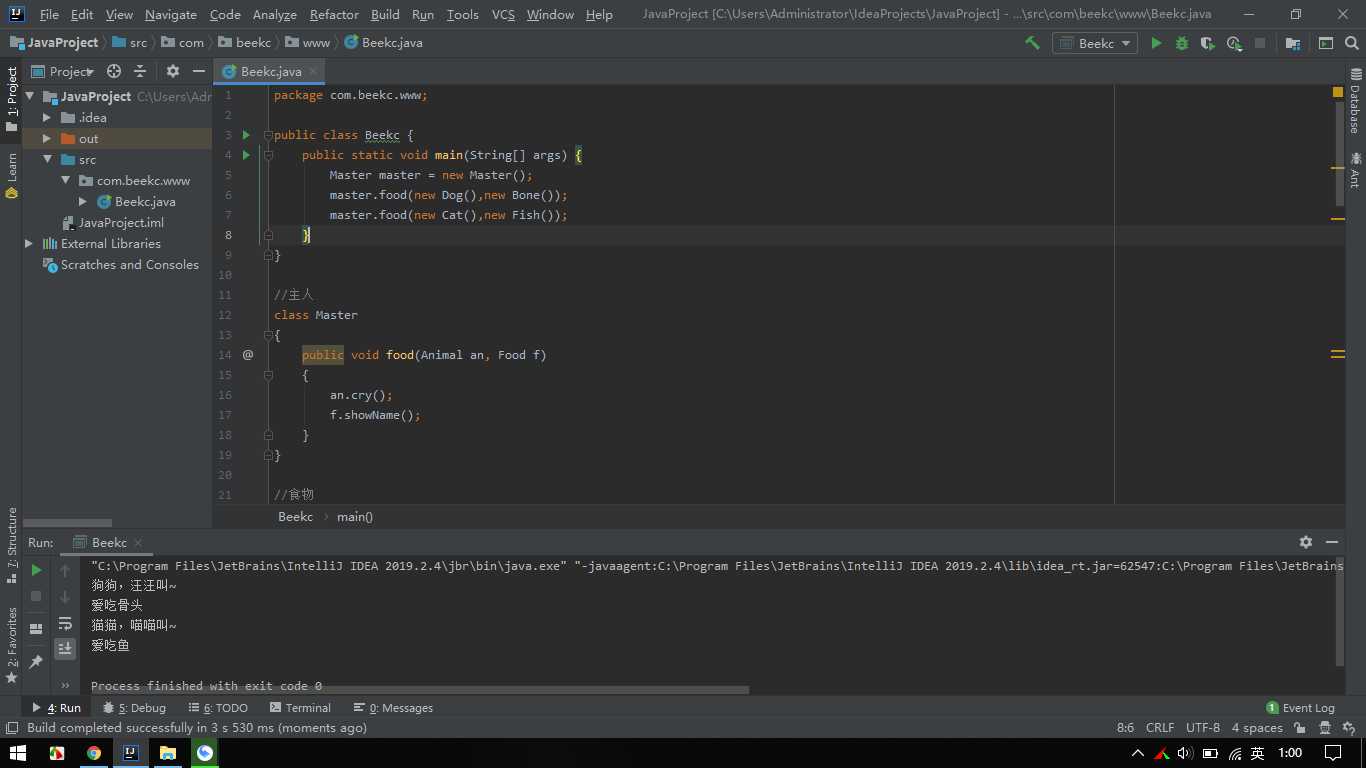1366x768 pixels.
Task: Click the run gutter arrow beside class Beekc
Action: pos(246,135)
